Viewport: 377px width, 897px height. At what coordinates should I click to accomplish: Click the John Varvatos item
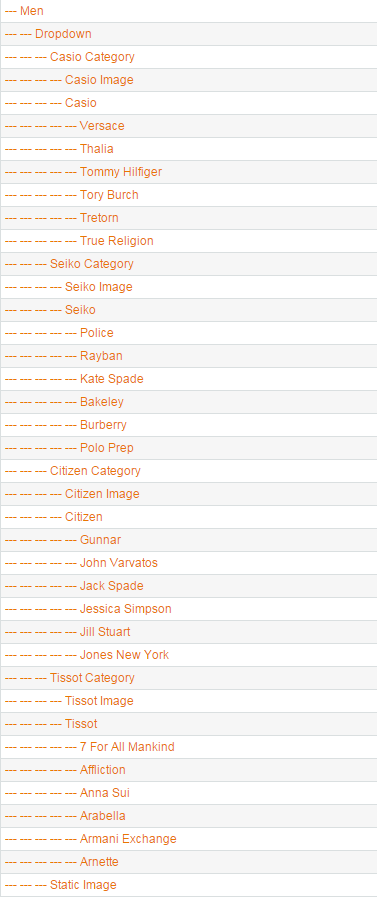point(118,563)
